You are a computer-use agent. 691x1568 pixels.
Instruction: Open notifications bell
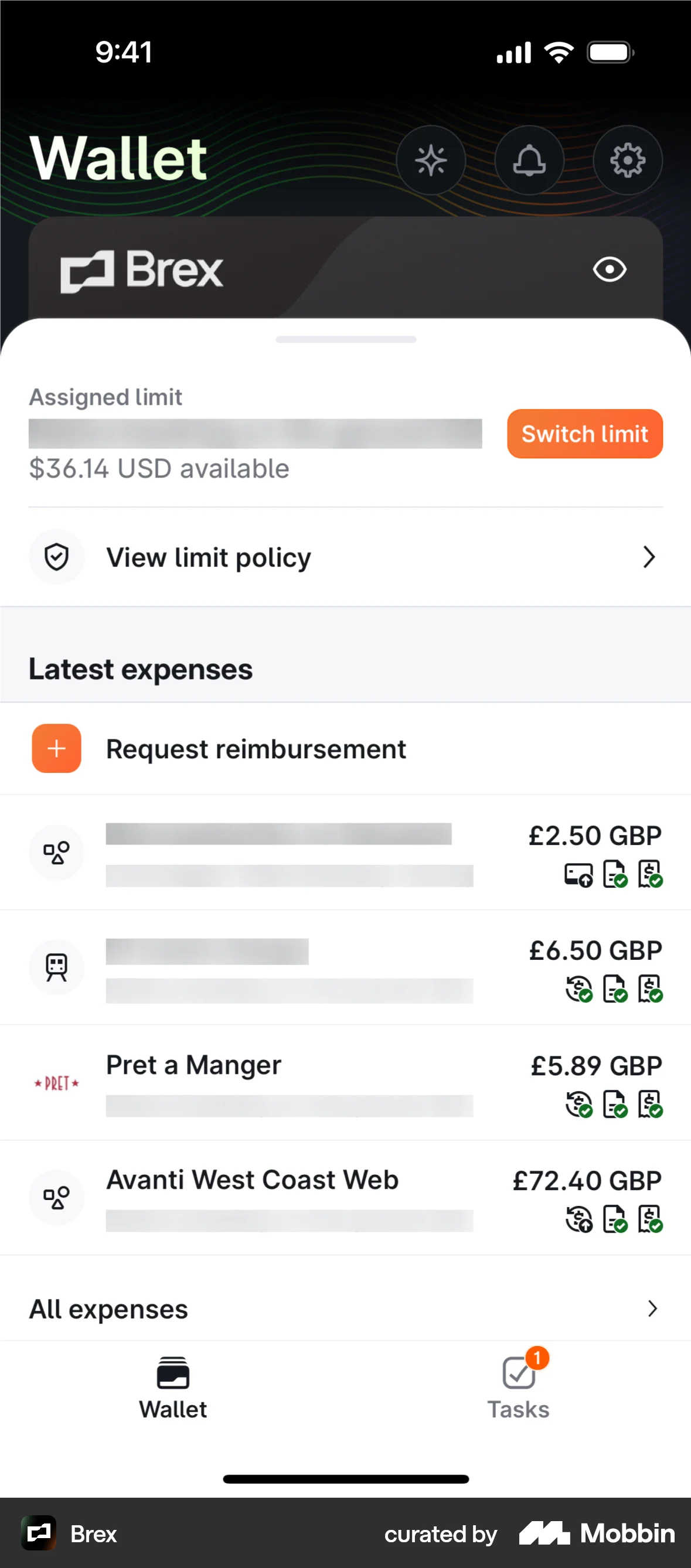529,160
